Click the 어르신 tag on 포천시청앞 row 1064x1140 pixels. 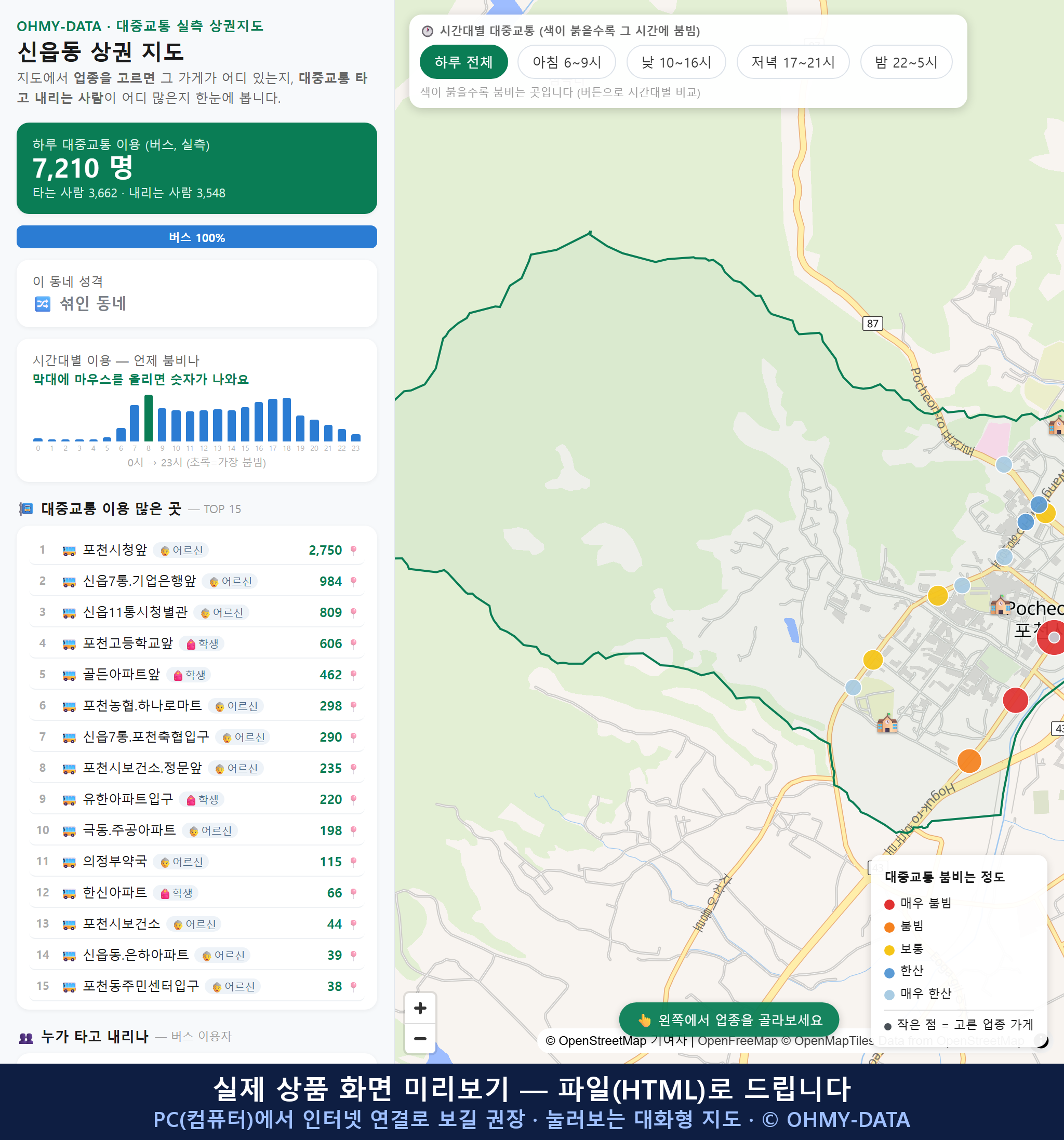(x=181, y=551)
